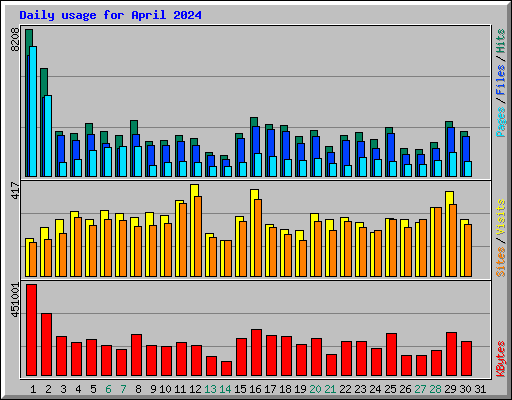512x400 pixels.
Task: Click green weekend day label 21
Action: (x=330, y=389)
